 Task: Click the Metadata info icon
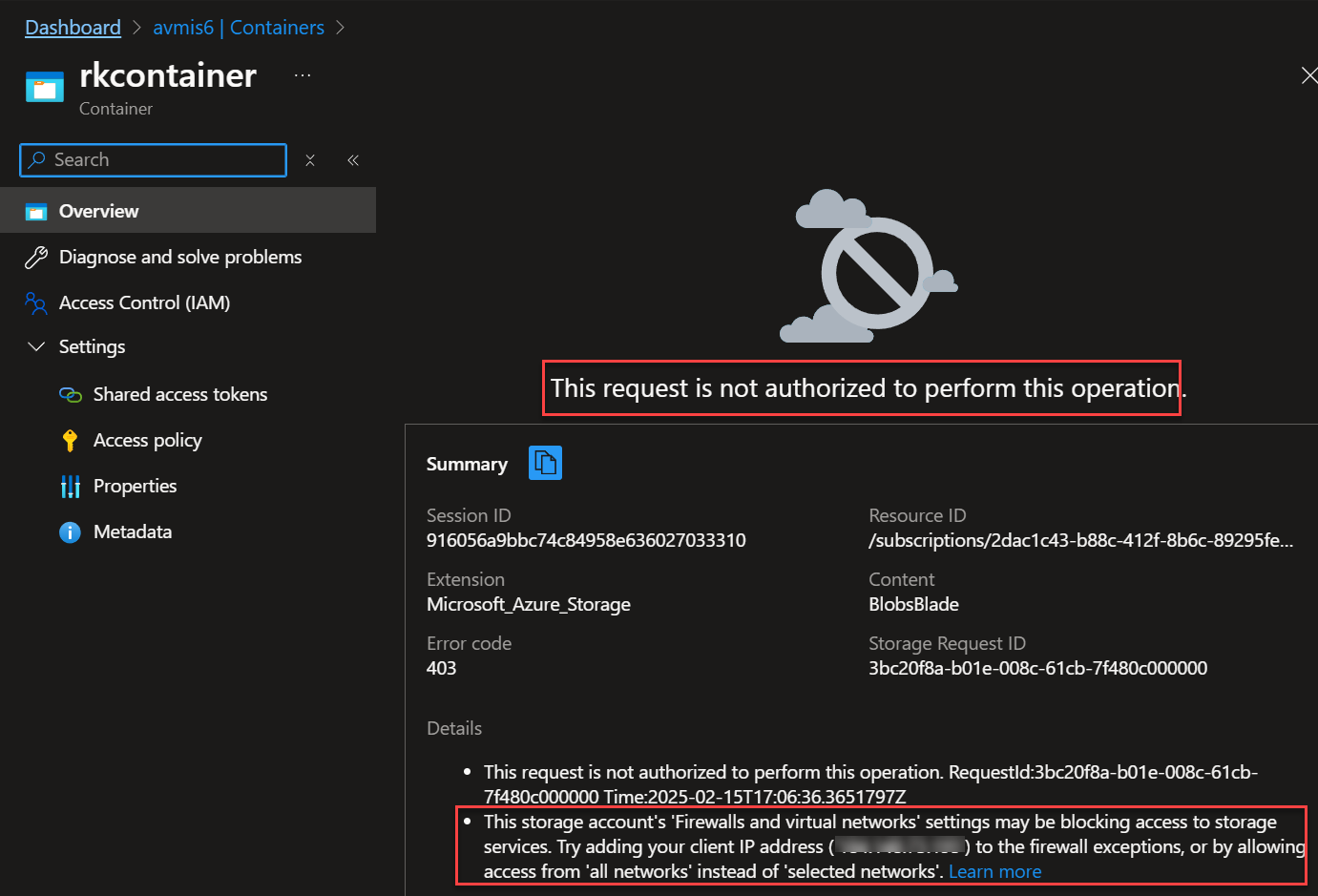71,532
